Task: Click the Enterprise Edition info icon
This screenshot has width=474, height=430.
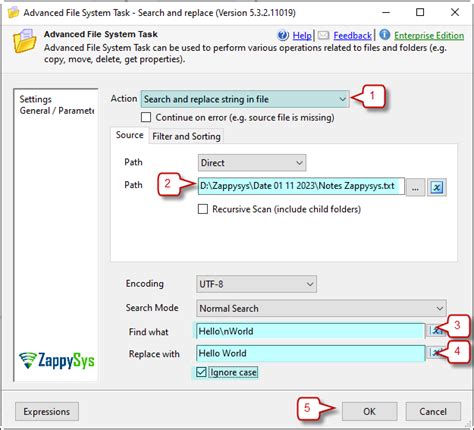Action: 384,34
